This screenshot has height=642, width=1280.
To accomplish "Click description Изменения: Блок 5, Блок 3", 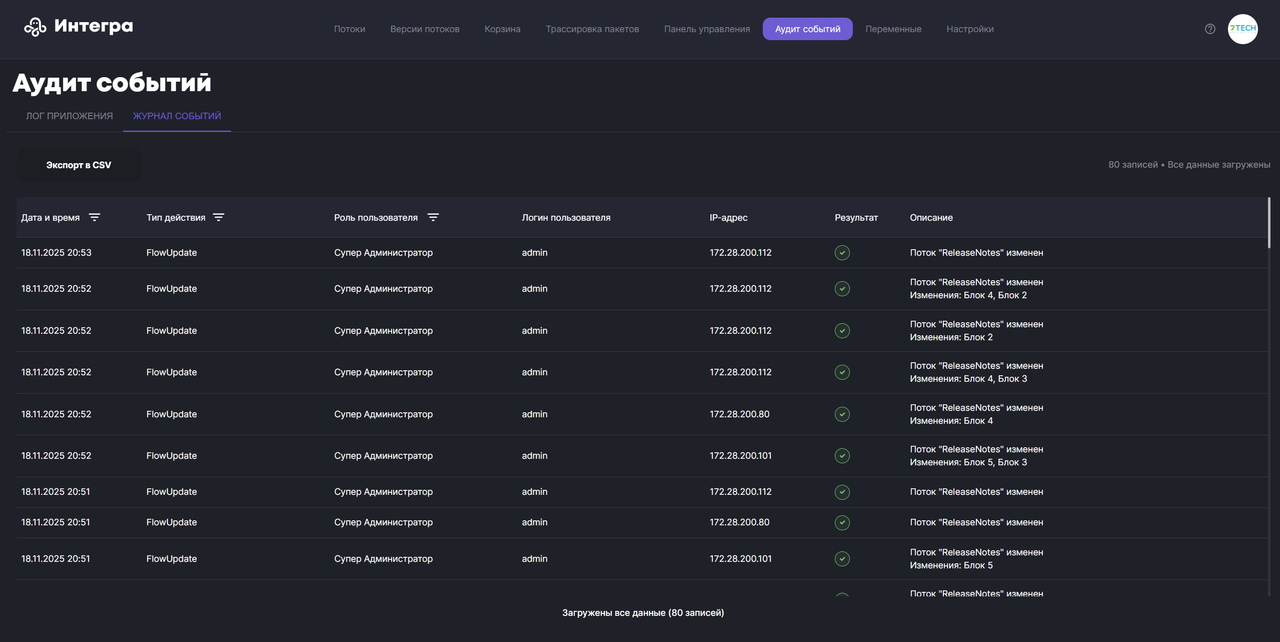I will [968, 463].
